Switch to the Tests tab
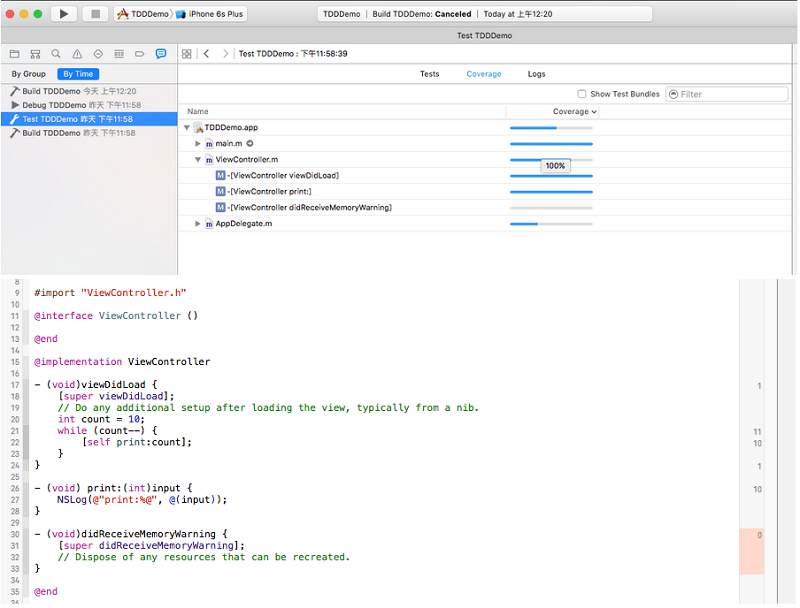This screenshot has height=608, width=800. coord(429,74)
